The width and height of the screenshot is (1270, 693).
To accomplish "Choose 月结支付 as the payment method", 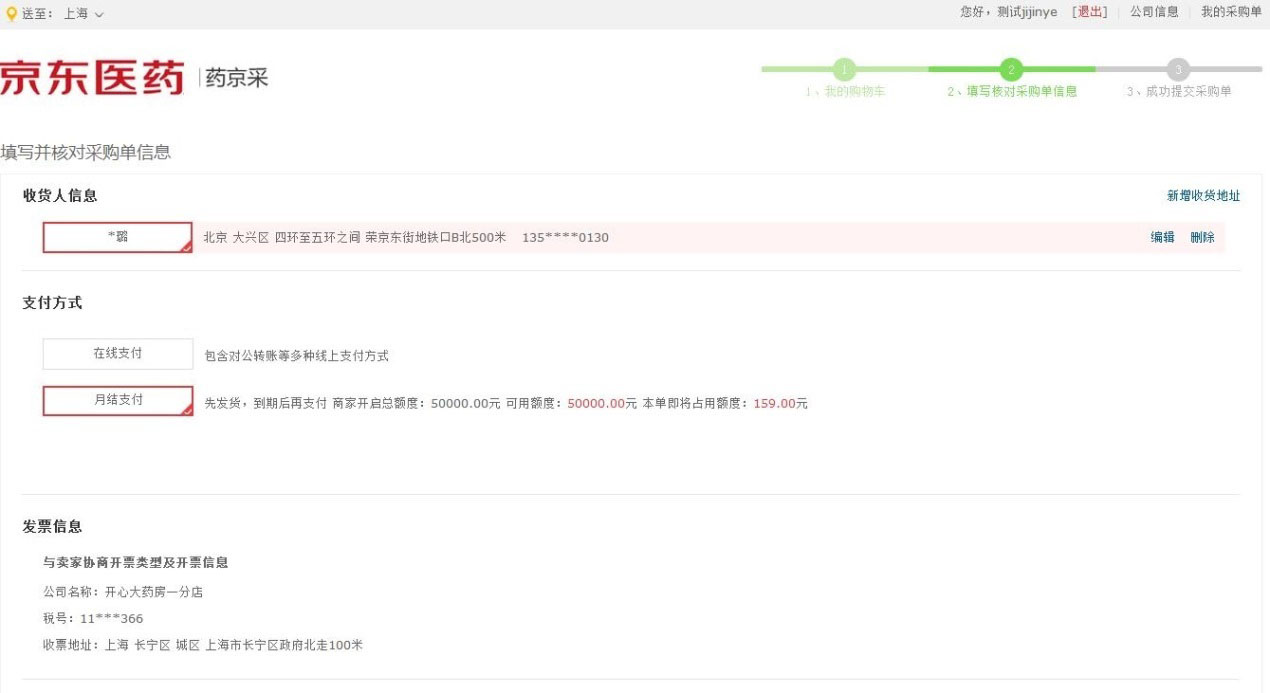I will [117, 400].
